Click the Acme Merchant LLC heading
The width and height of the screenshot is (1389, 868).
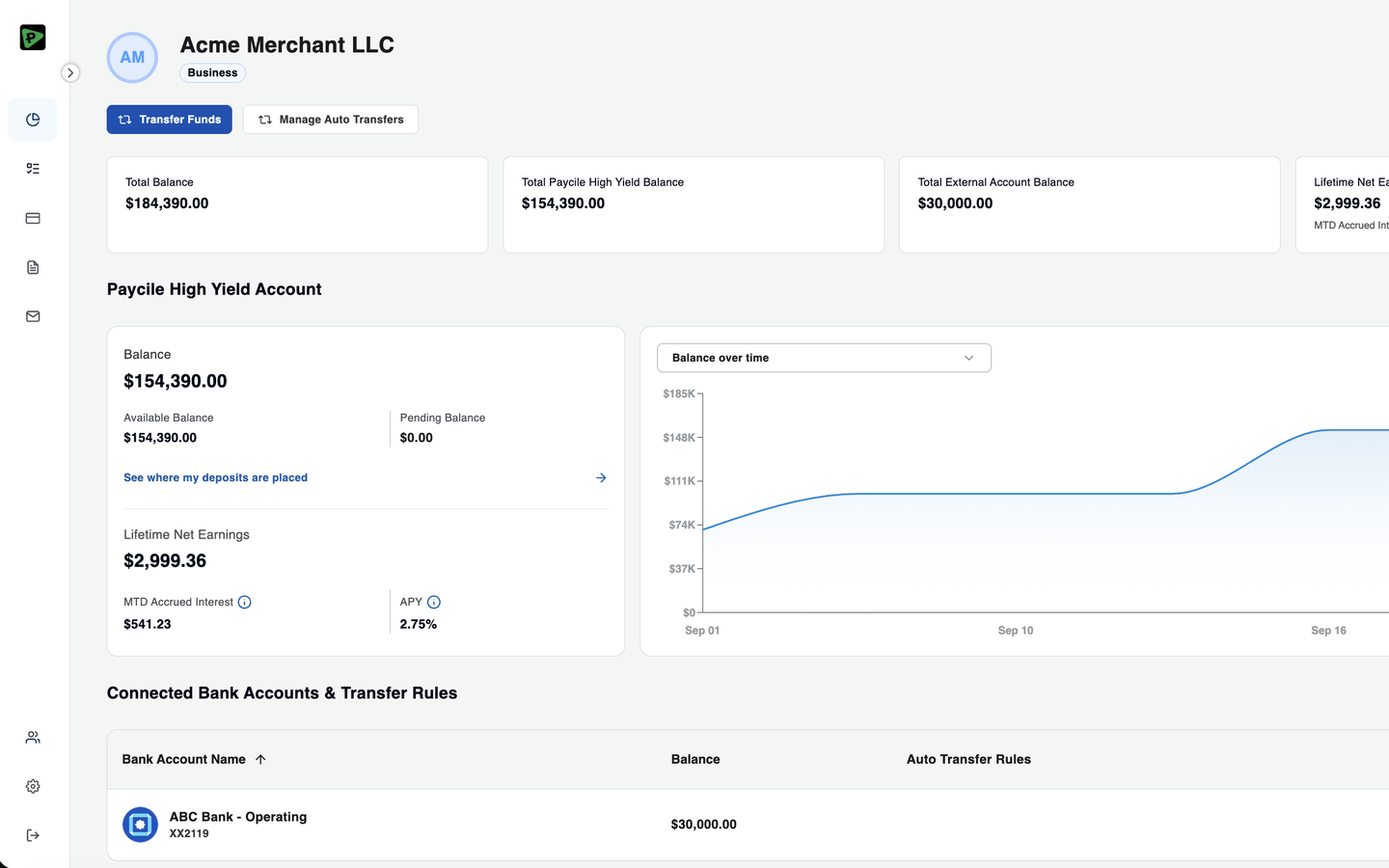click(287, 45)
